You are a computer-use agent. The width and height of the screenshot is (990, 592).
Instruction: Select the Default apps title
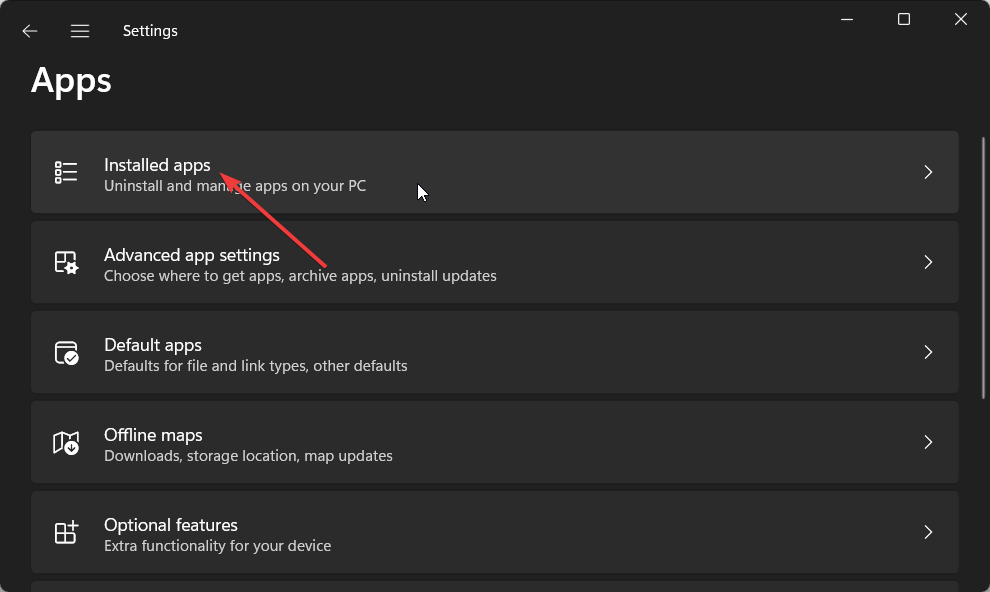(x=153, y=345)
